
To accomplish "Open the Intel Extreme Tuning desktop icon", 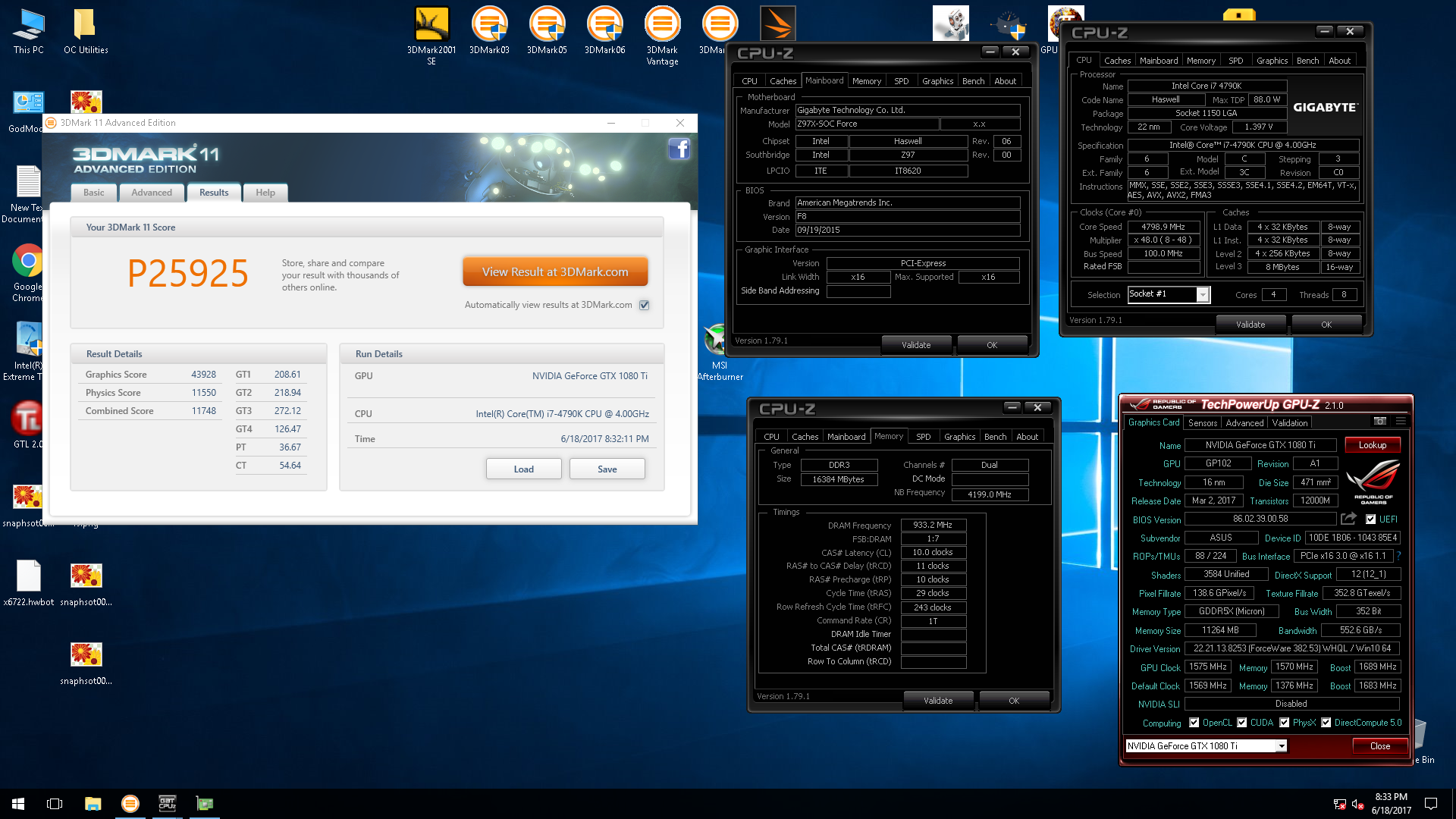I will 28,352.
